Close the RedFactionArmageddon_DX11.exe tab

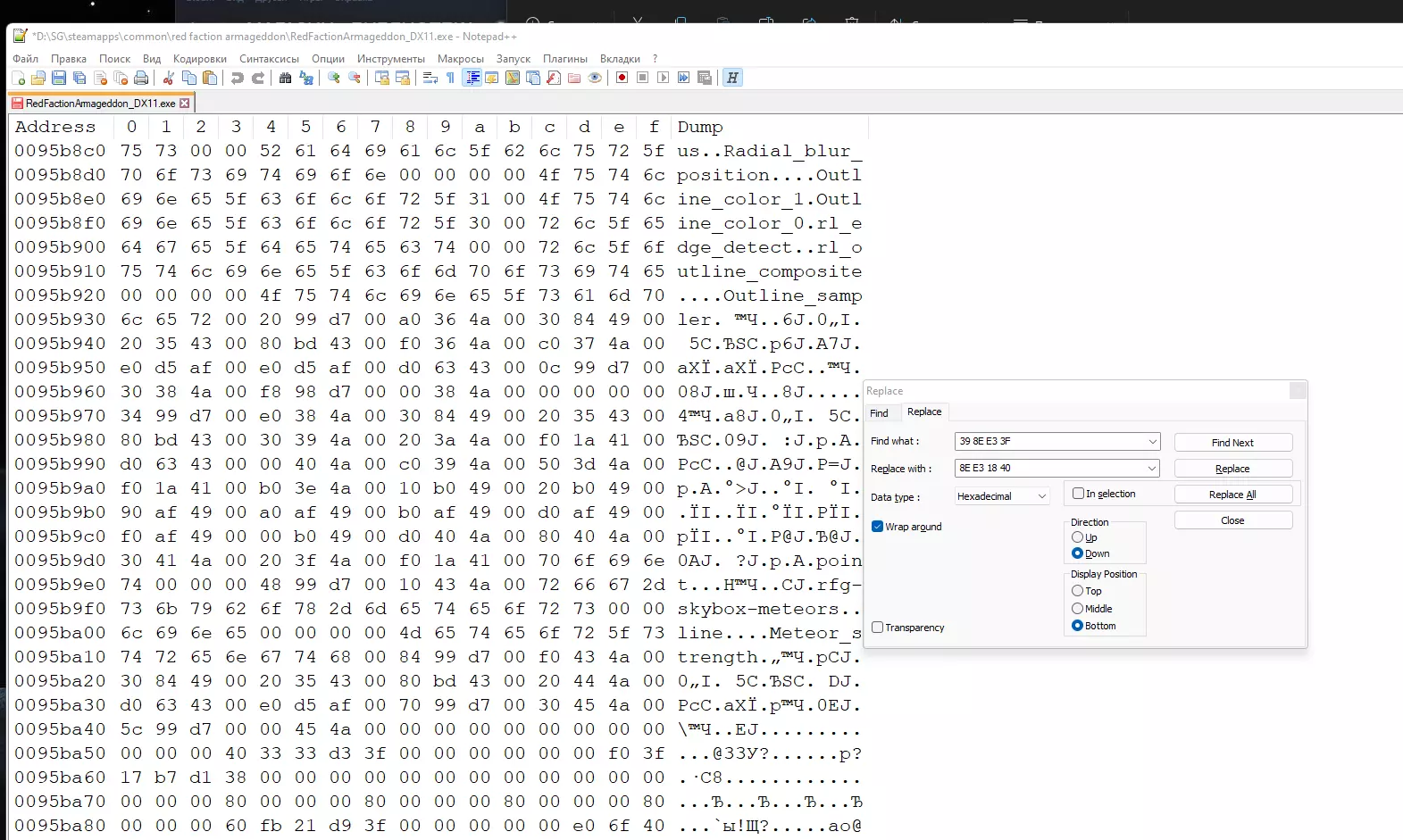point(185,104)
